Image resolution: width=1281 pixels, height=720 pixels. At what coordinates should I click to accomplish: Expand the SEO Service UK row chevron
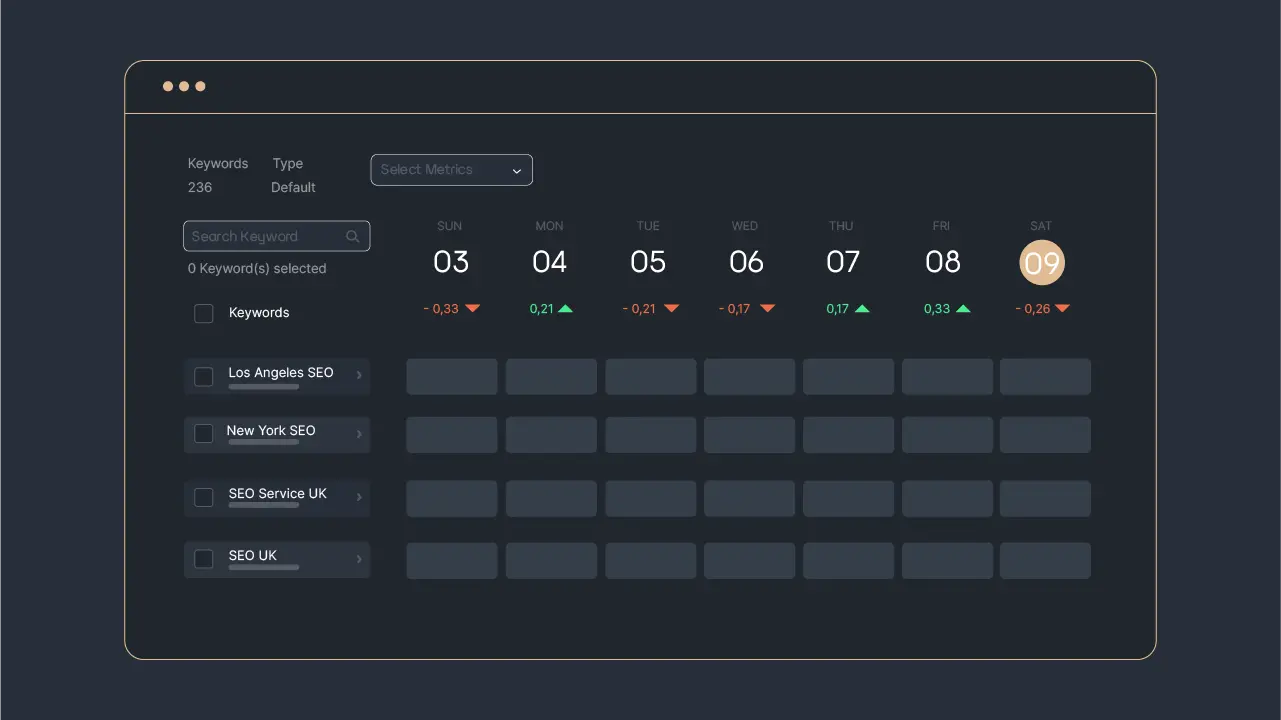[x=359, y=497]
